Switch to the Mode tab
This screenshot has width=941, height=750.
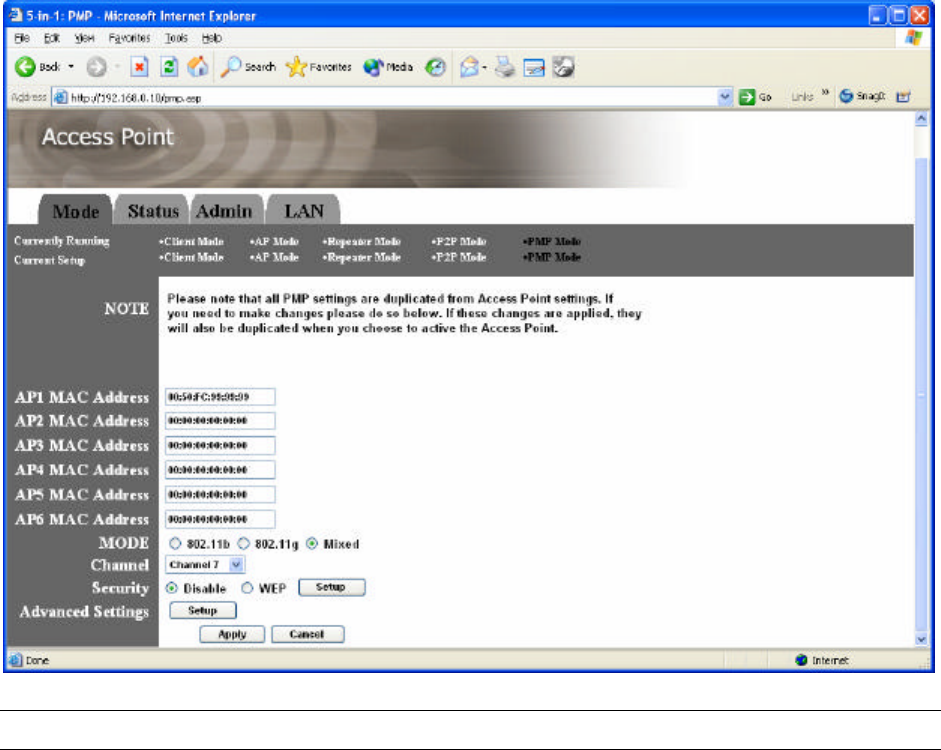(76, 211)
